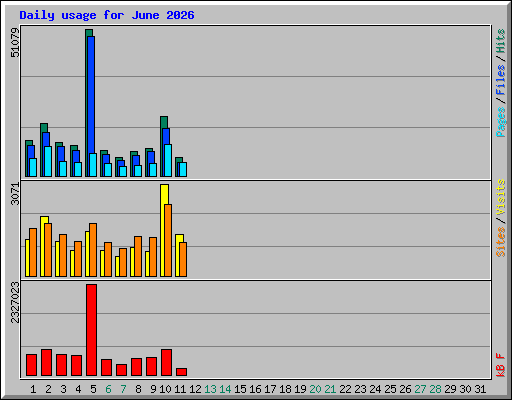
Task: Click the 2327023 axis value
Action: click(x=15, y=302)
